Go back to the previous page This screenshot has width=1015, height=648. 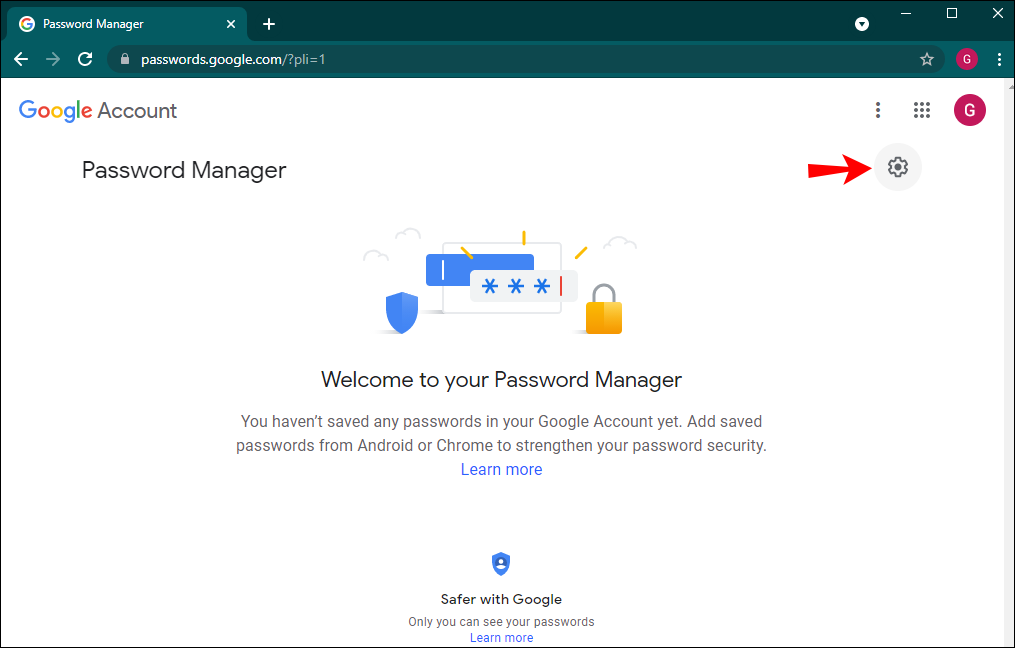21,60
